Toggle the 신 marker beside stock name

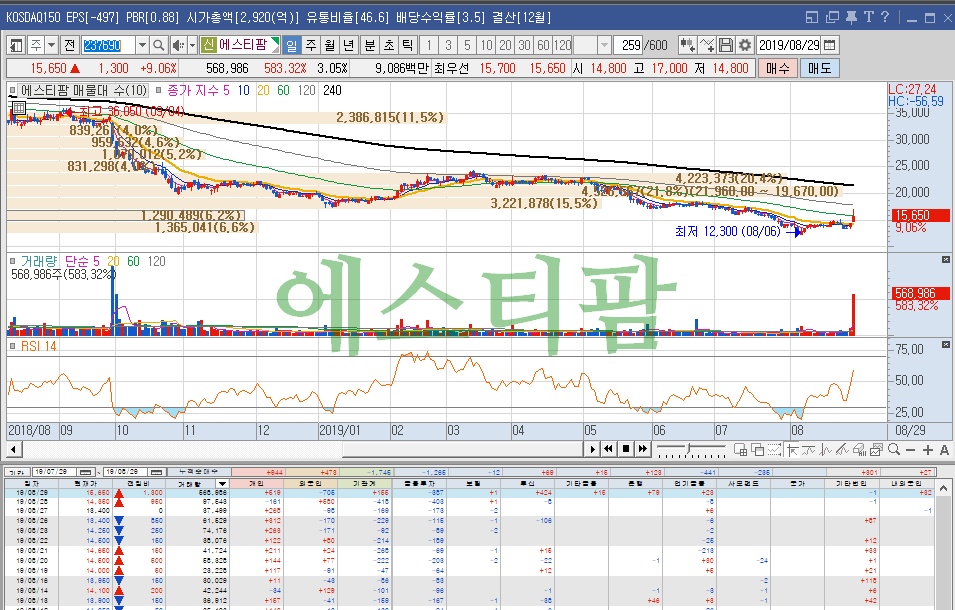click(208, 45)
